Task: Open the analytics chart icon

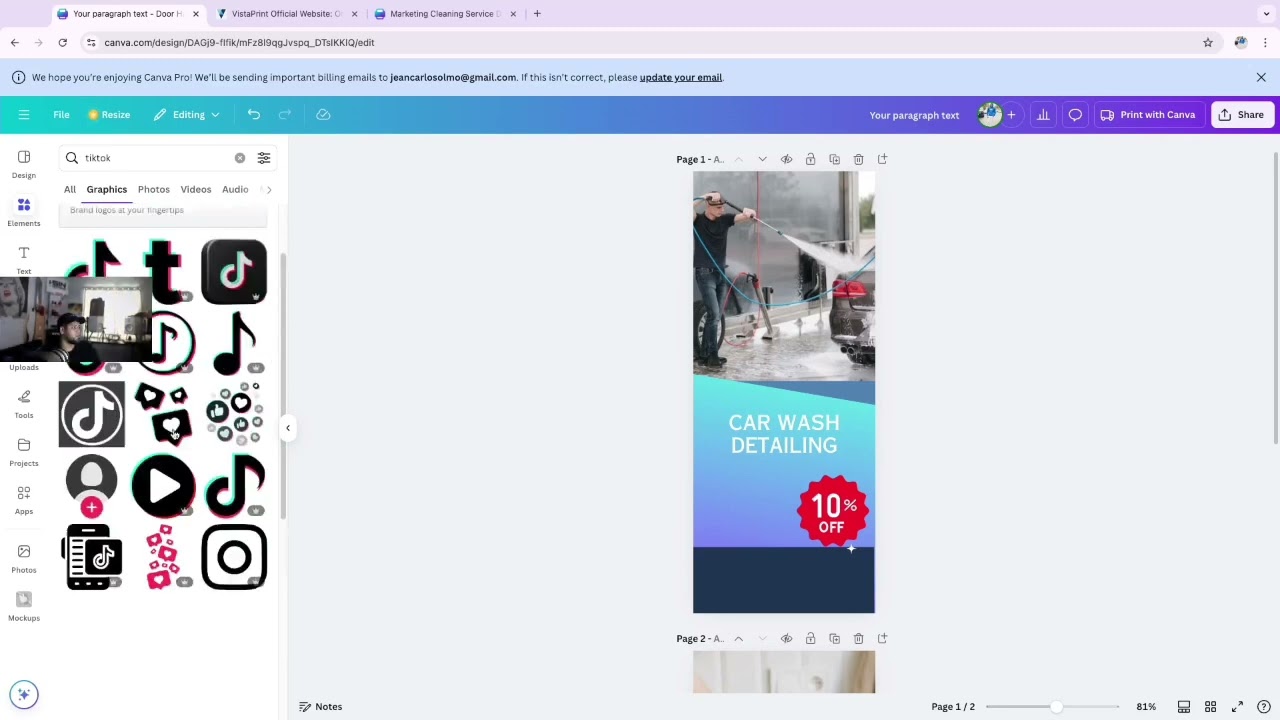Action: click(x=1043, y=114)
